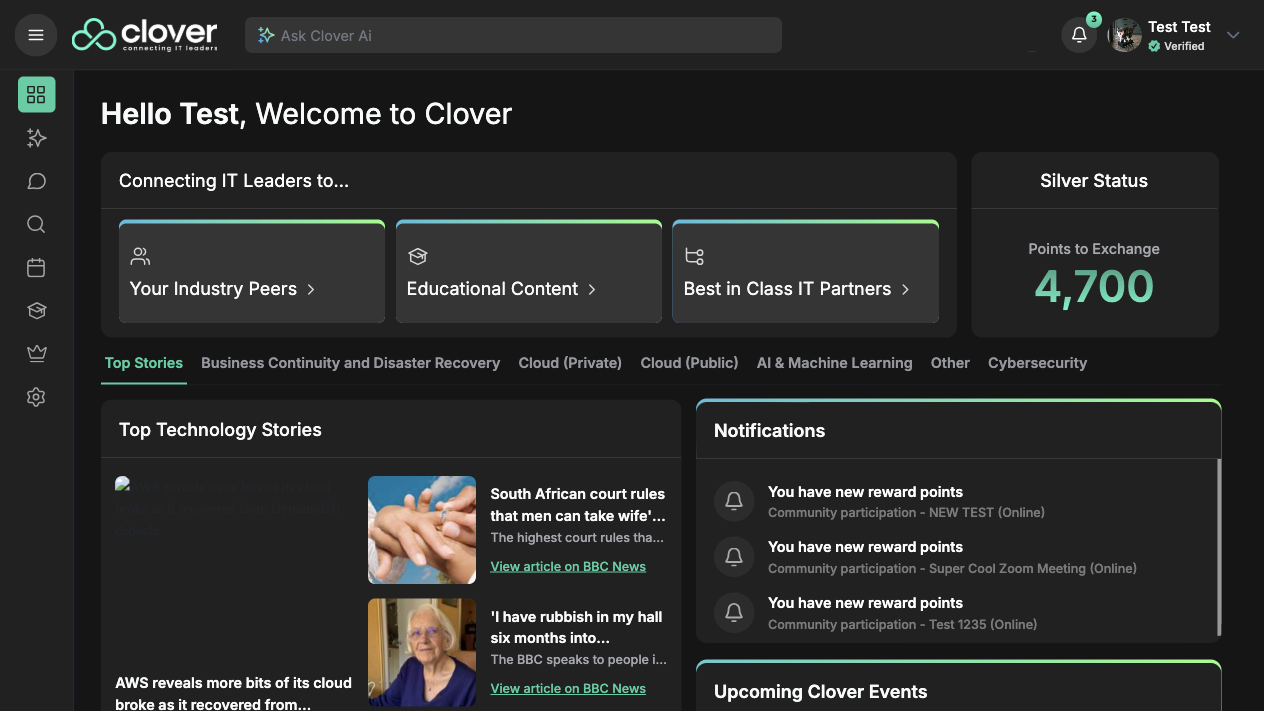Open the crown rewards icon in sidebar
This screenshot has height=711, width=1264.
pos(36,353)
